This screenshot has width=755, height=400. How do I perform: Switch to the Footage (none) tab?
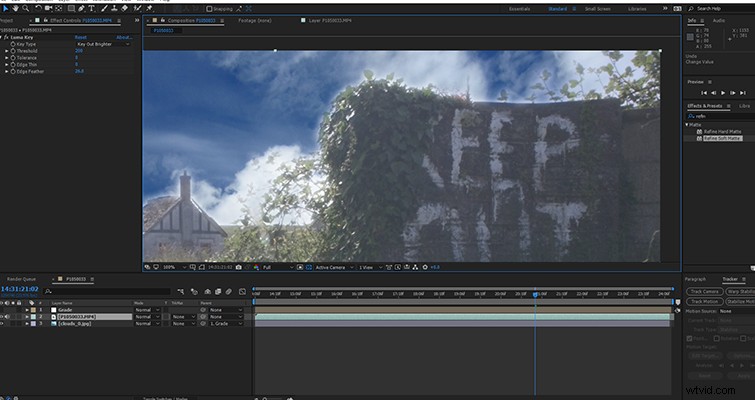(255, 21)
